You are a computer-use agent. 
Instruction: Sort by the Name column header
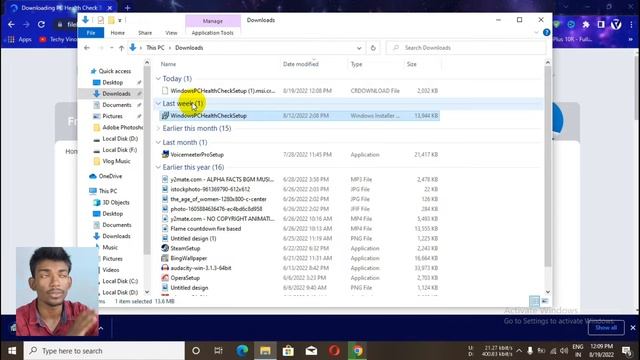coord(168,64)
